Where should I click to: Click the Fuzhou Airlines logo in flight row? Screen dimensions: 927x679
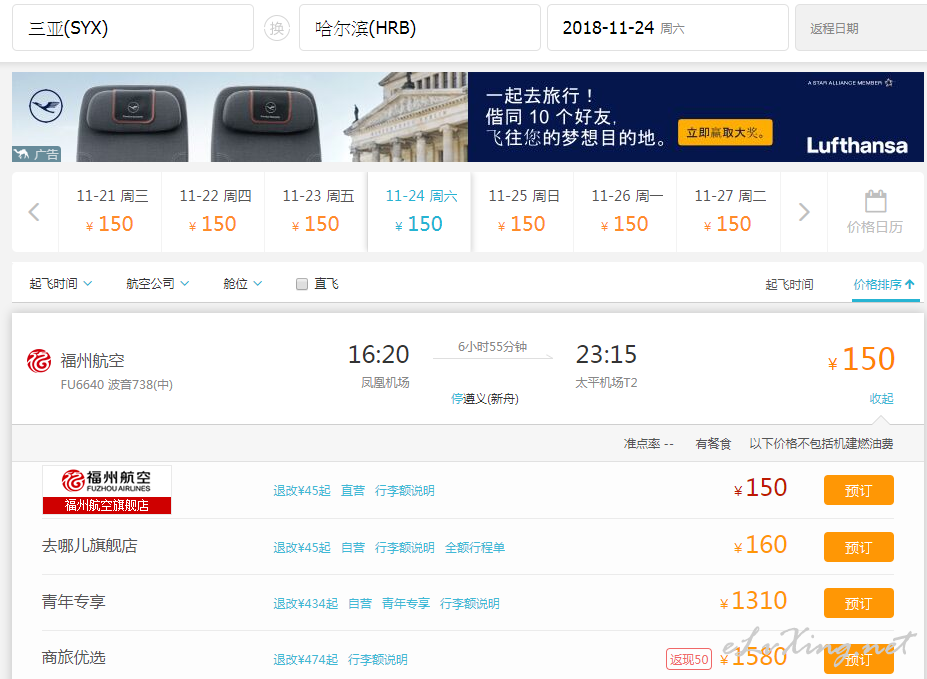(x=39, y=361)
